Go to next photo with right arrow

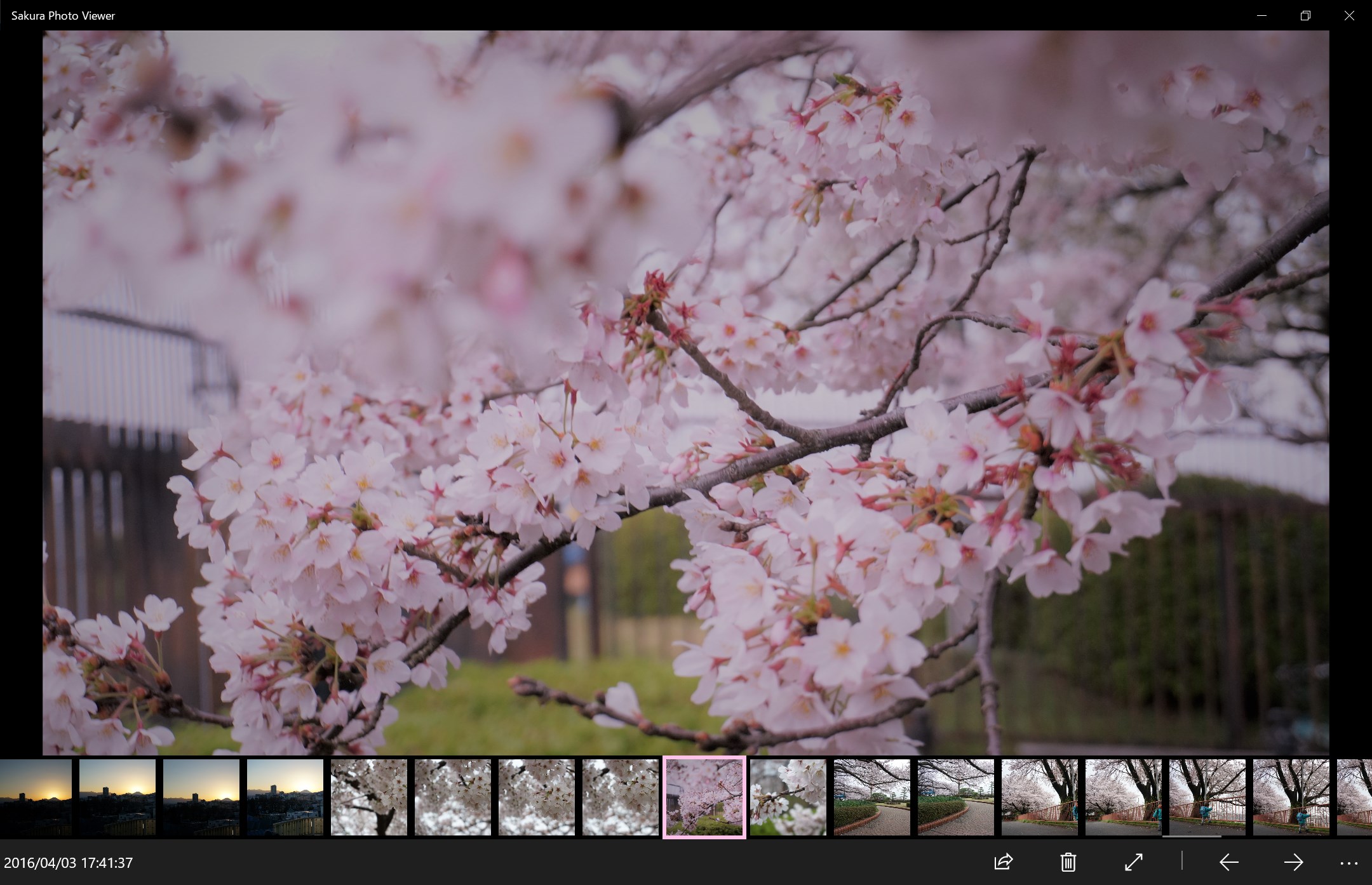tap(1293, 862)
